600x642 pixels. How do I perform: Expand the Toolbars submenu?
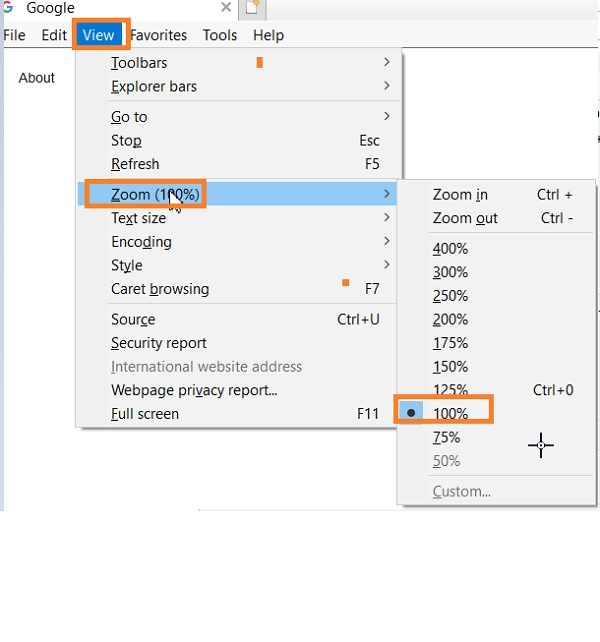139,63
